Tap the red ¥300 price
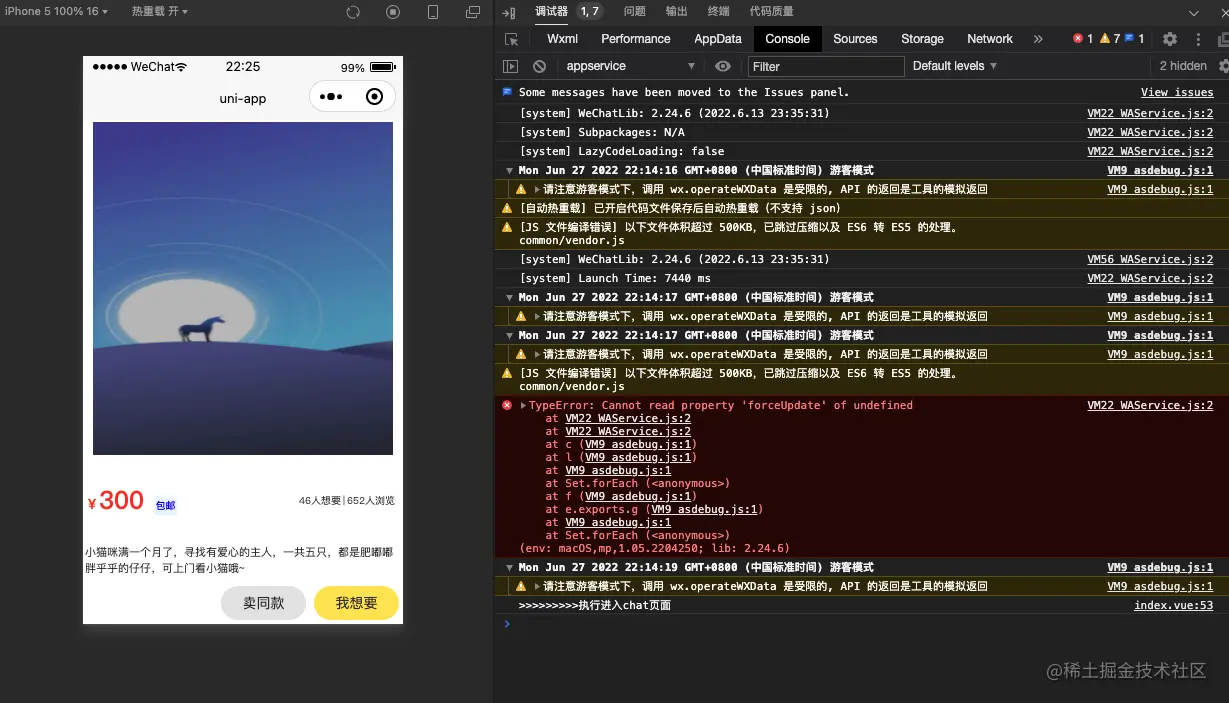The image size is (1229, 703). click(116, 501)
